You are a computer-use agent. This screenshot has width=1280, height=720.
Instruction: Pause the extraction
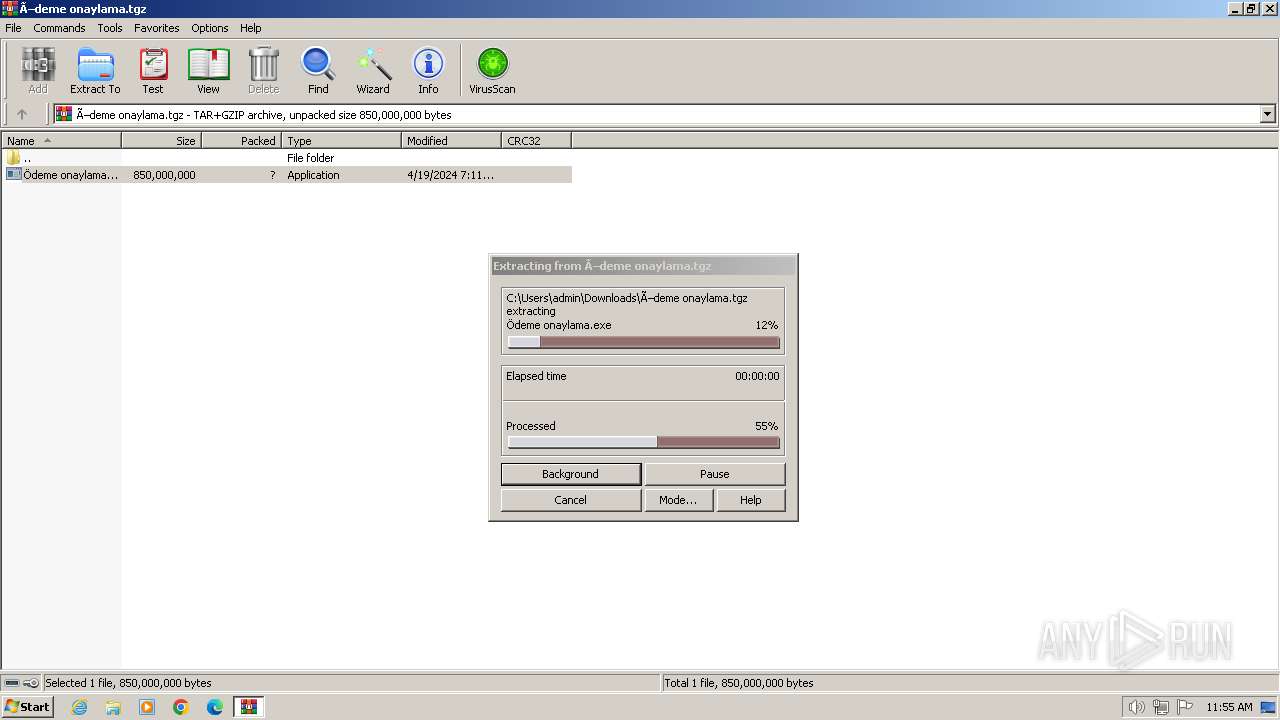click(715, 474)
